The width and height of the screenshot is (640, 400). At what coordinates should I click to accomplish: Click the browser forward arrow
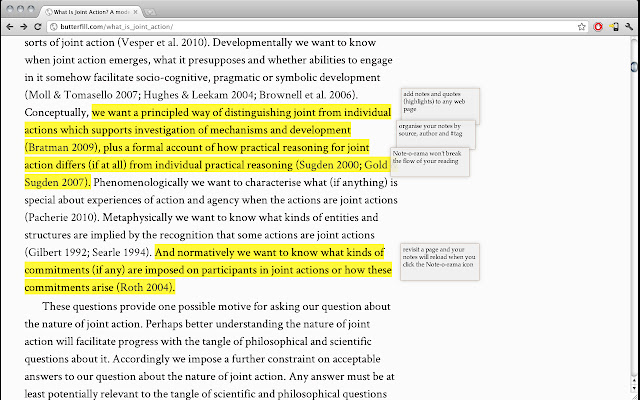click(23, 25)
